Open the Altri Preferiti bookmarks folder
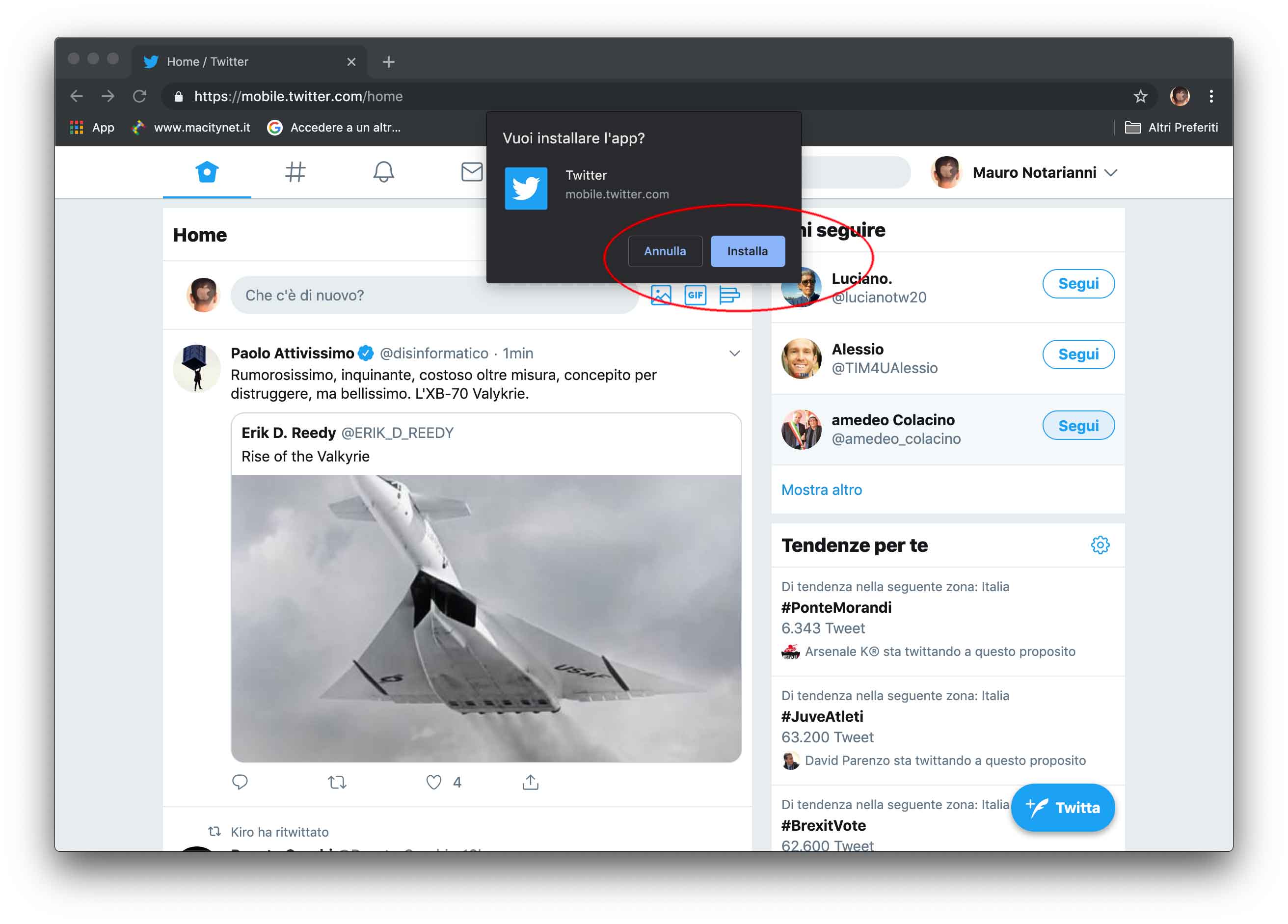This screenshot has height=924, width=1288. (1172, 127)
